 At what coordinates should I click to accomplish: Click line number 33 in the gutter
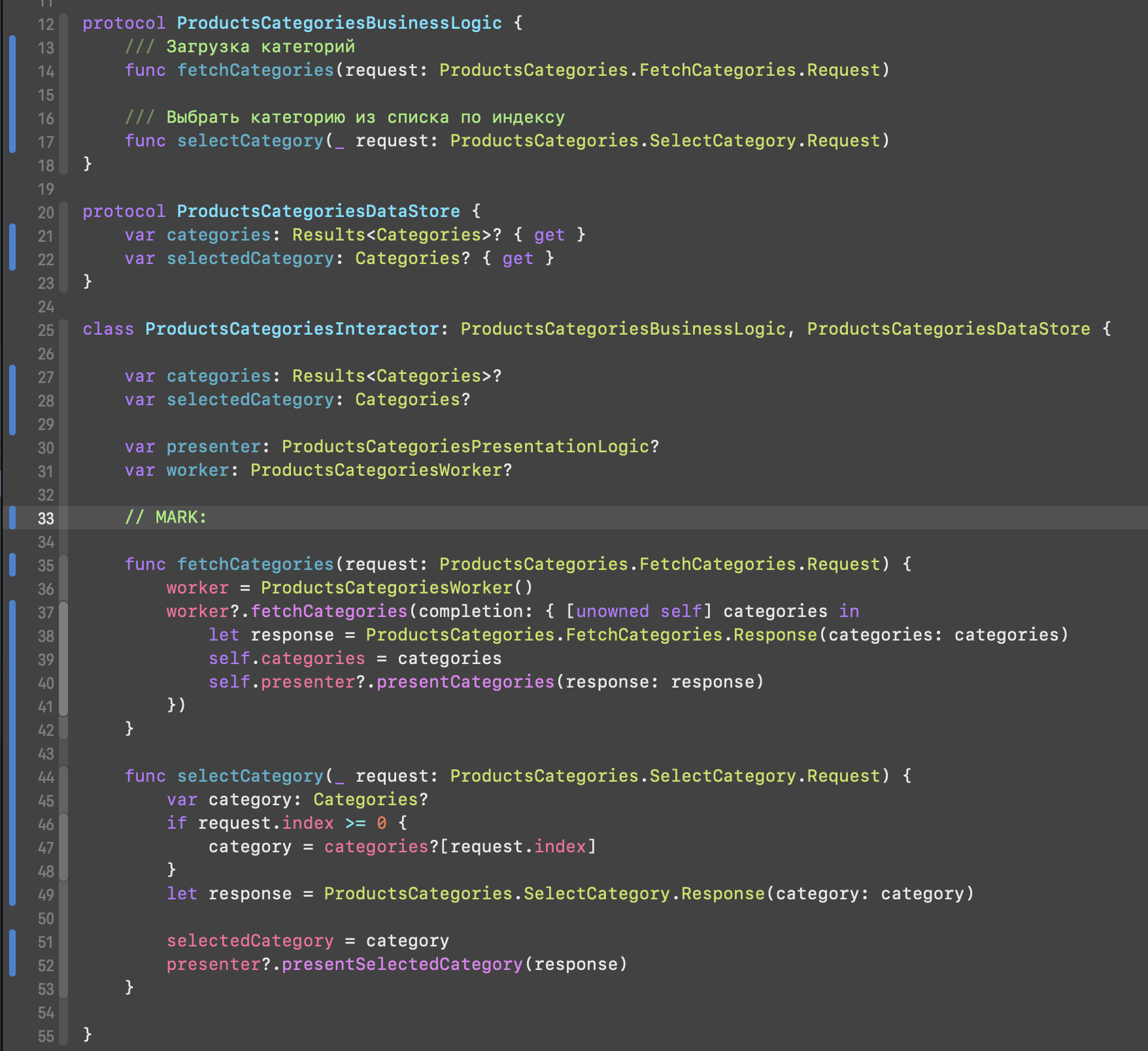pyautogui.click(x=46, y=518)
